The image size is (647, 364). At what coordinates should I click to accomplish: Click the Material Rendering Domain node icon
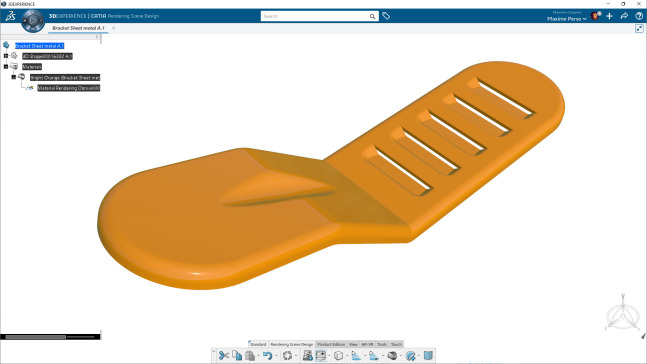(30, 88)
